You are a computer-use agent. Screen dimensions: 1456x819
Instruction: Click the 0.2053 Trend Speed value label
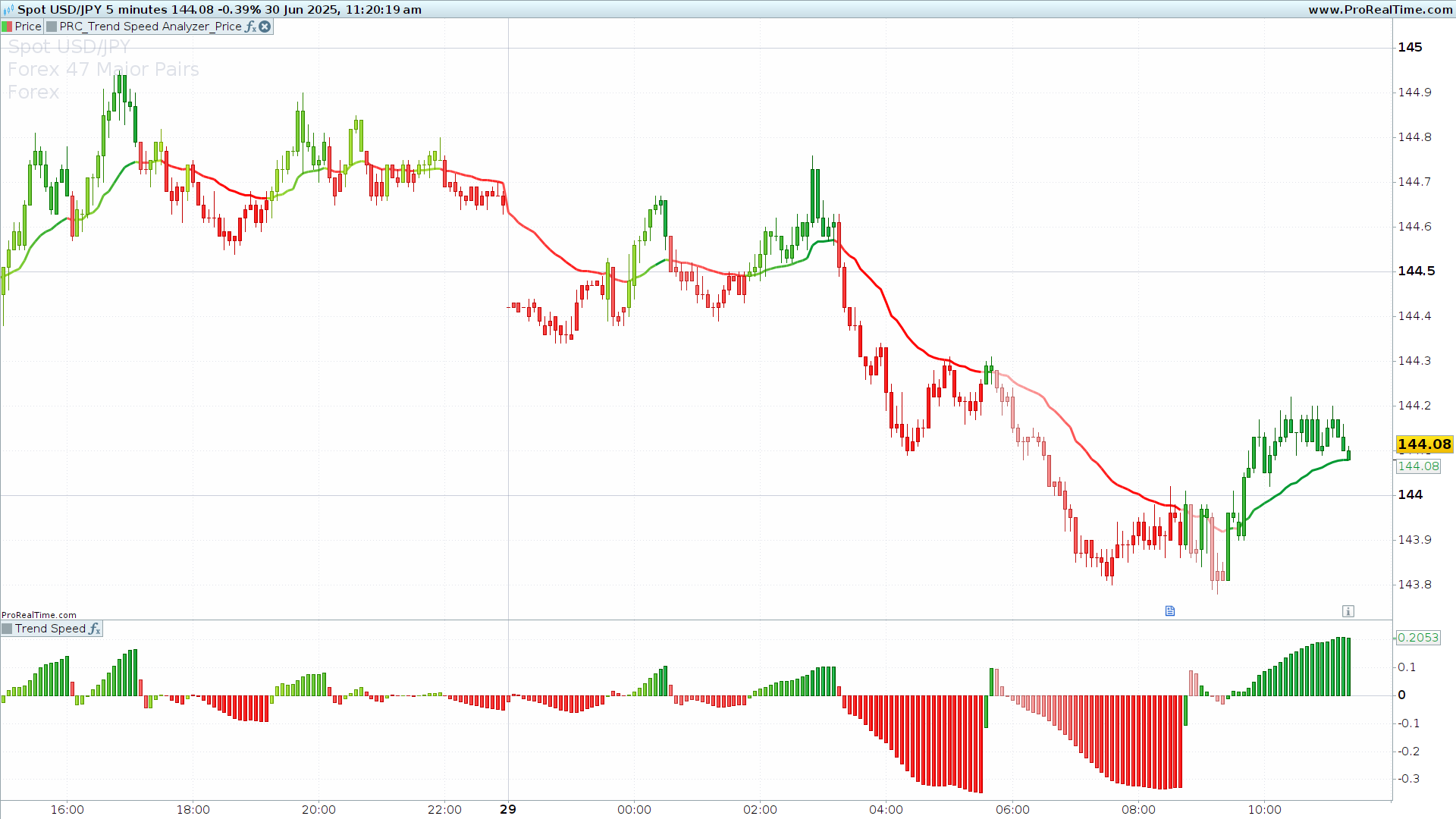[x=1417, y=638]
